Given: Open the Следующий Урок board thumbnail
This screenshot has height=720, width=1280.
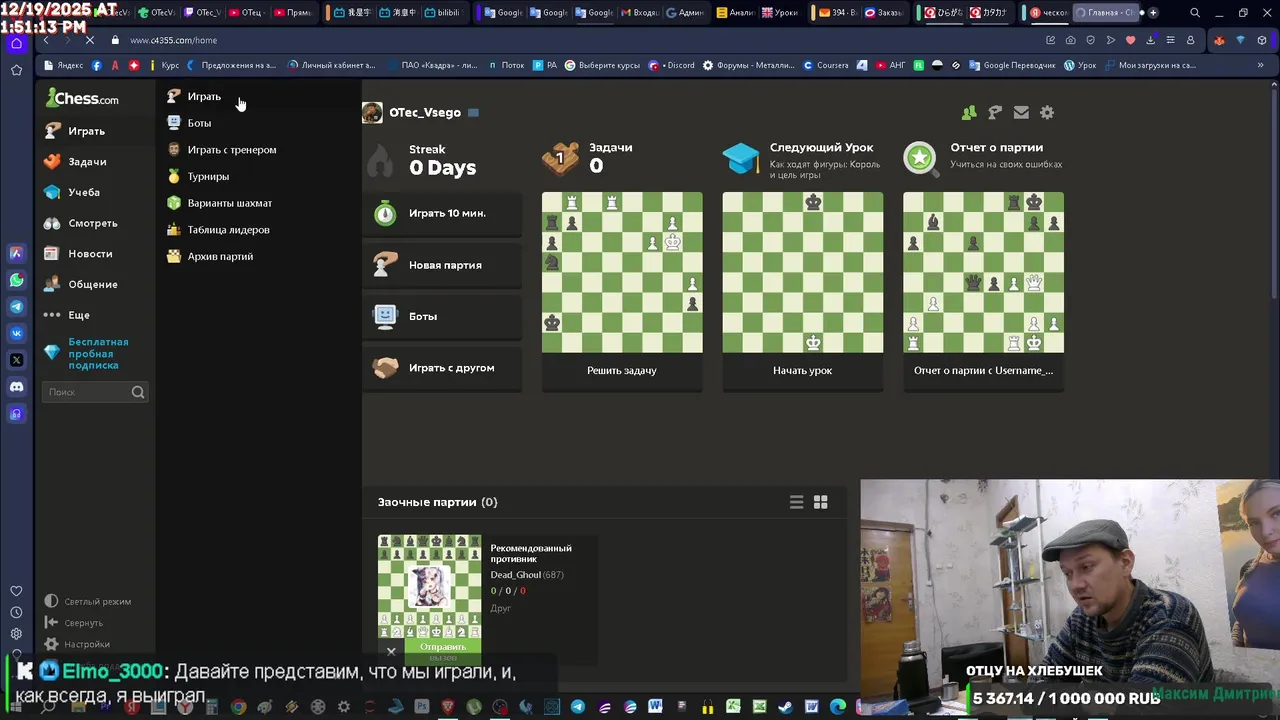Looking at the screenshot, I should pos(803,272).
